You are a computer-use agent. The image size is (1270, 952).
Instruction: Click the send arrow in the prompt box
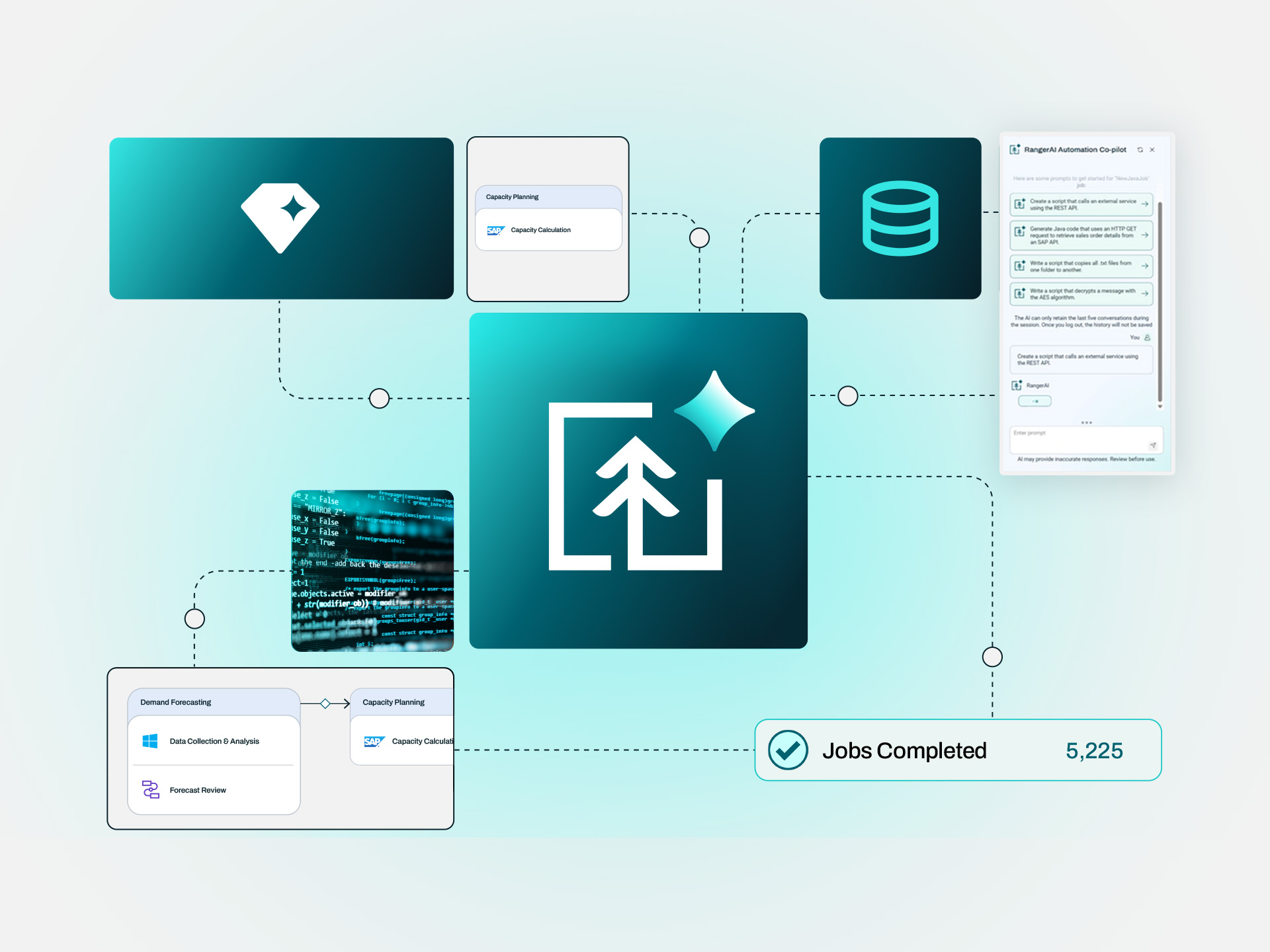[x=1152, y=446]
